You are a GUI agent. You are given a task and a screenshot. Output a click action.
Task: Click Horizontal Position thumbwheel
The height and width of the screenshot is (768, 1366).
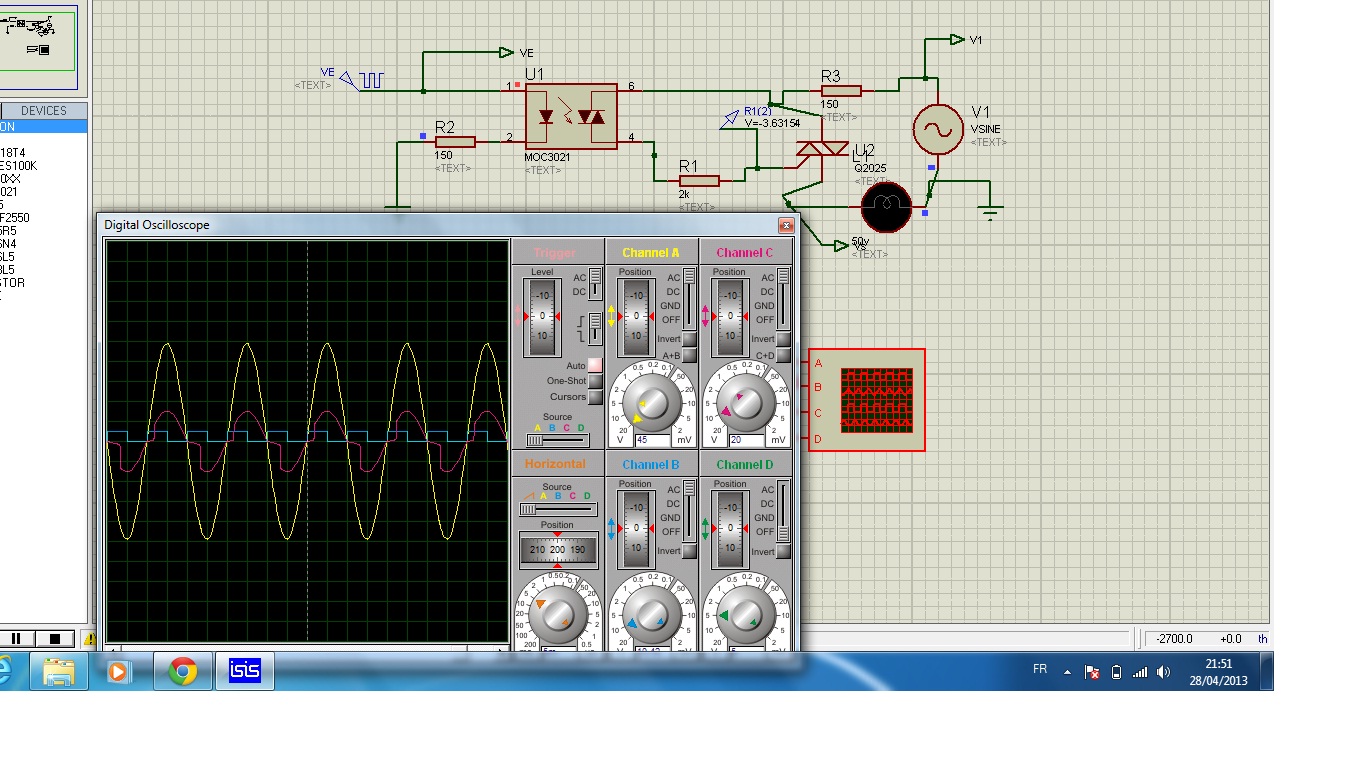558,551
